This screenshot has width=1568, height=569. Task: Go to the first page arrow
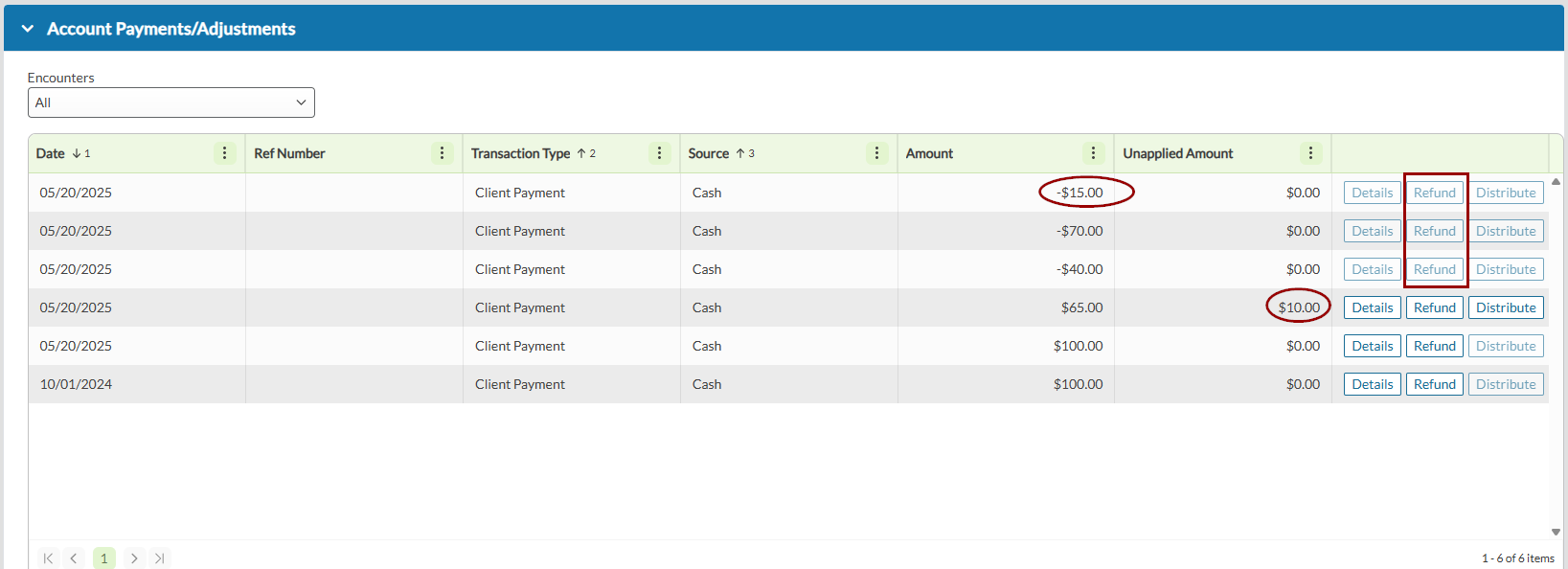tap(48, 558)
